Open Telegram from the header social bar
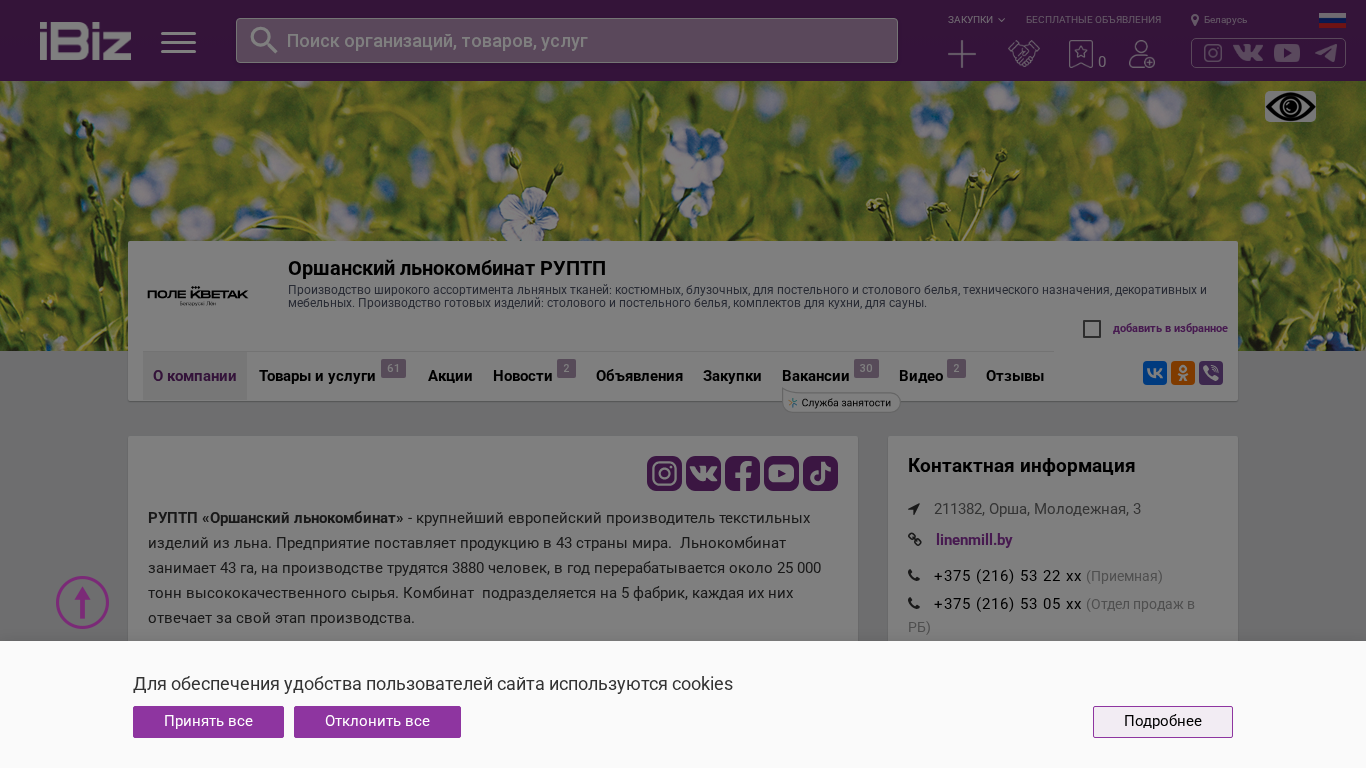This screenshot has height=768, width=1366. (1326, 53)
